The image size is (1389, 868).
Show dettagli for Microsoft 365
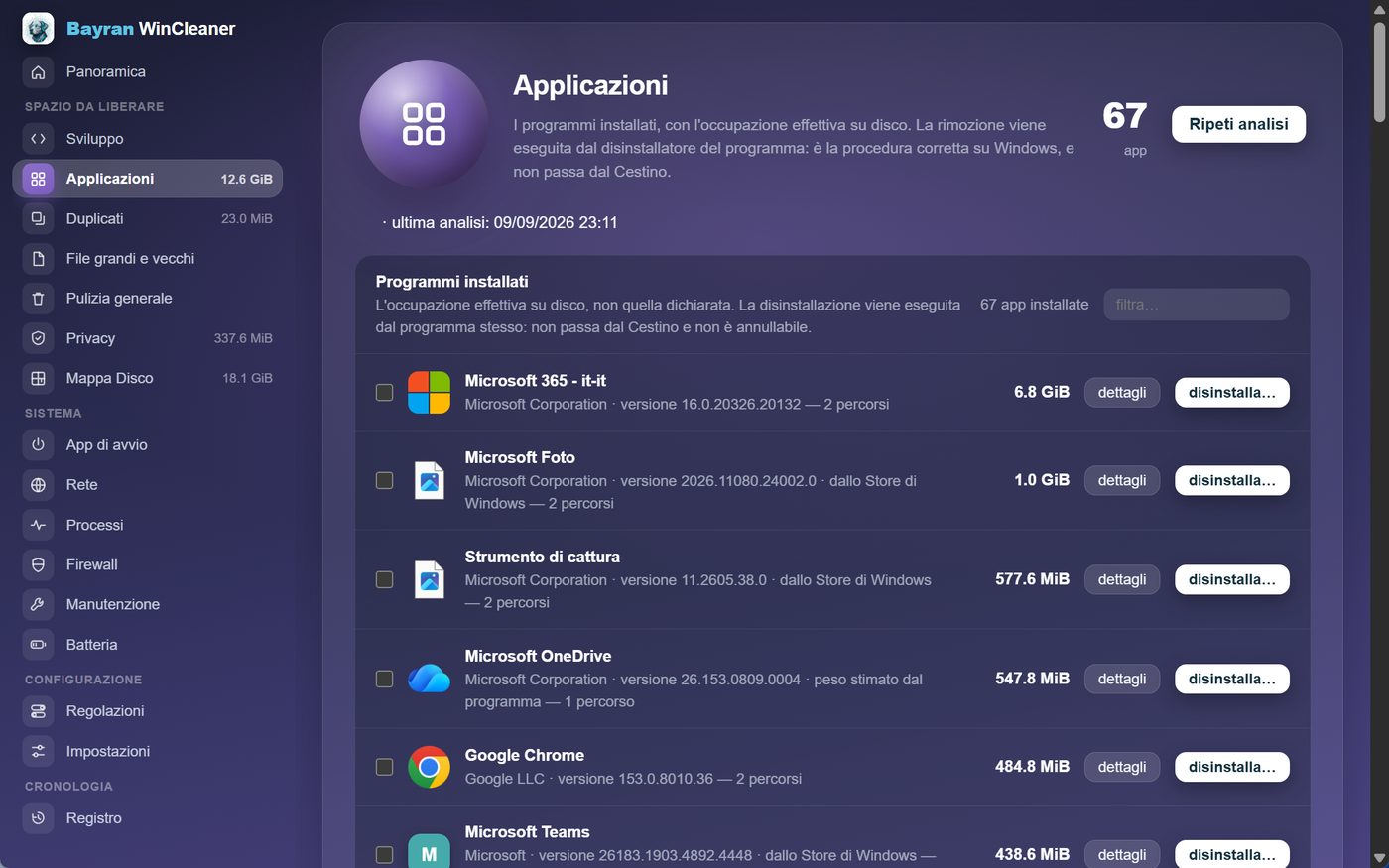coord(1122,393)
